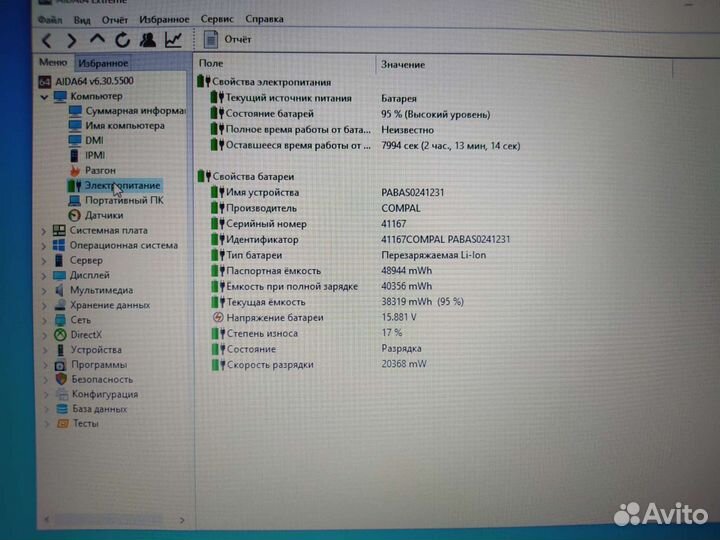Switch to the Избранное sidebar tab
This screenshot has width=720, height=540.
pyautogui.click(x=103, y=63)
